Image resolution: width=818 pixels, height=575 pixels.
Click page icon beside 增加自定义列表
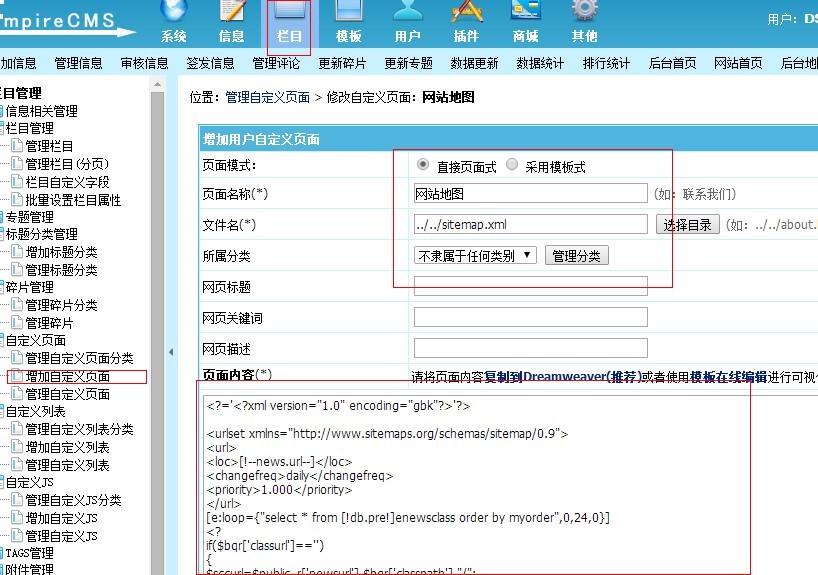tap(17, 447)
